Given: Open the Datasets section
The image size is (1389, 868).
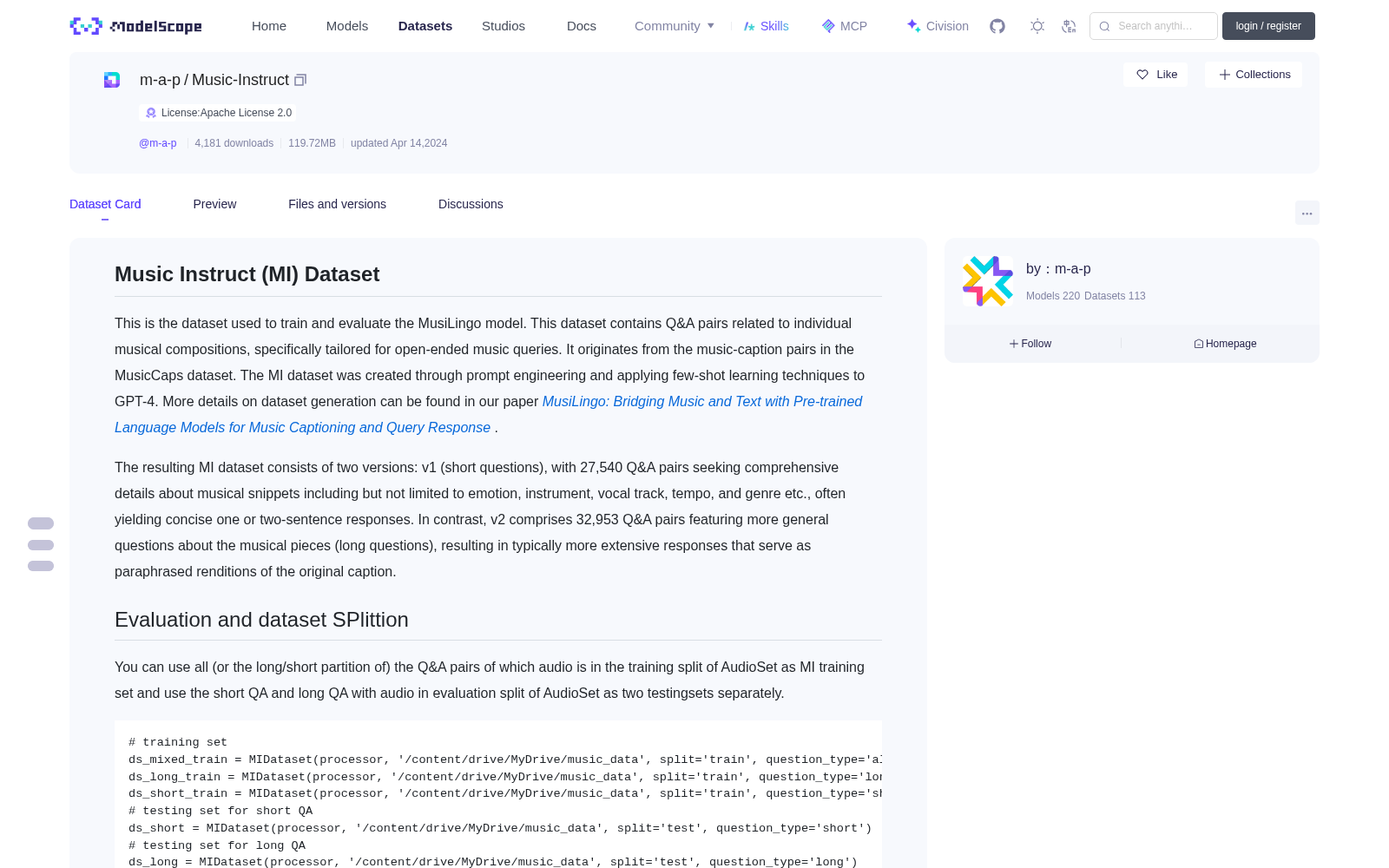Looking at the screenshot, I should 425,26.
